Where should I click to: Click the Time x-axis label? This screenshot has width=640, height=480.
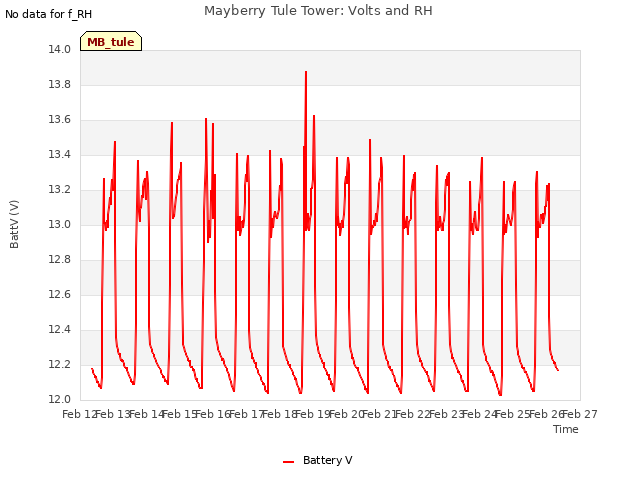565,429
